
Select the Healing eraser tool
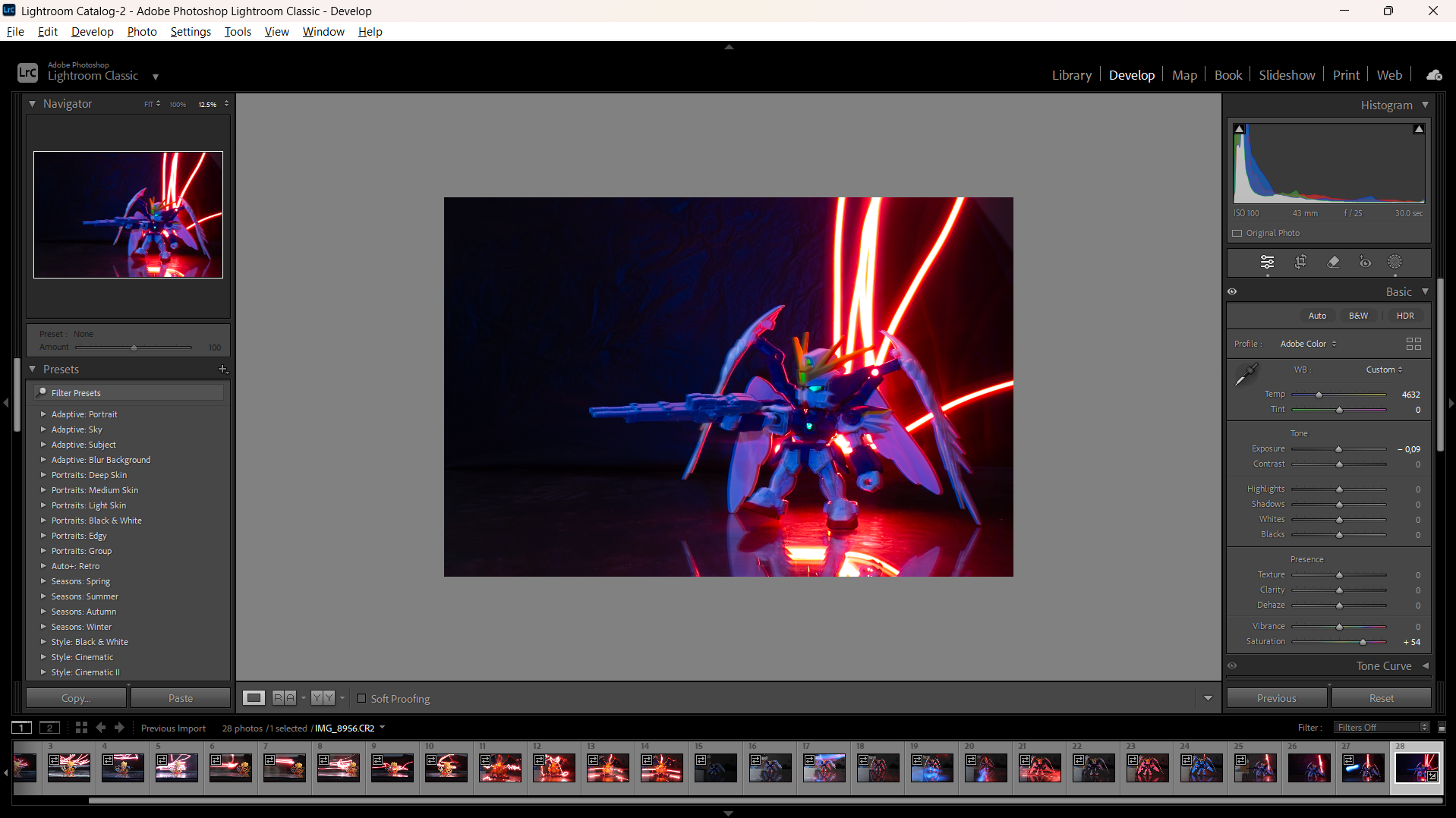click(1333, 262)
